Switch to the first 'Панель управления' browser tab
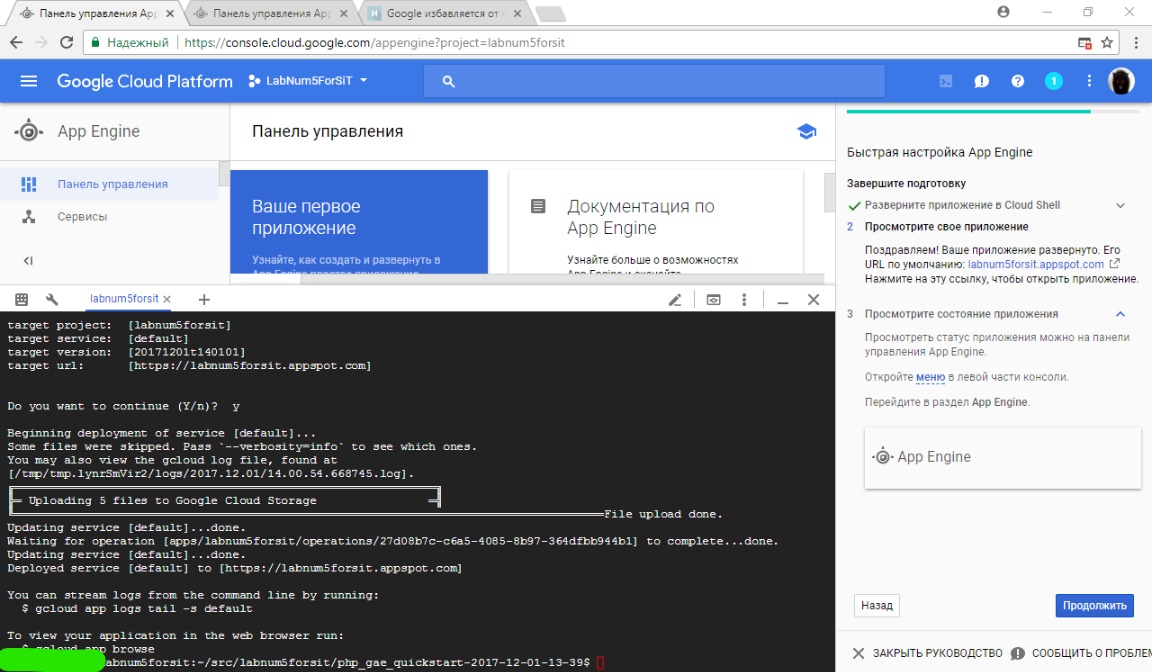The height and width of the screenshot is (672, 1152). (x=98, y=13)
